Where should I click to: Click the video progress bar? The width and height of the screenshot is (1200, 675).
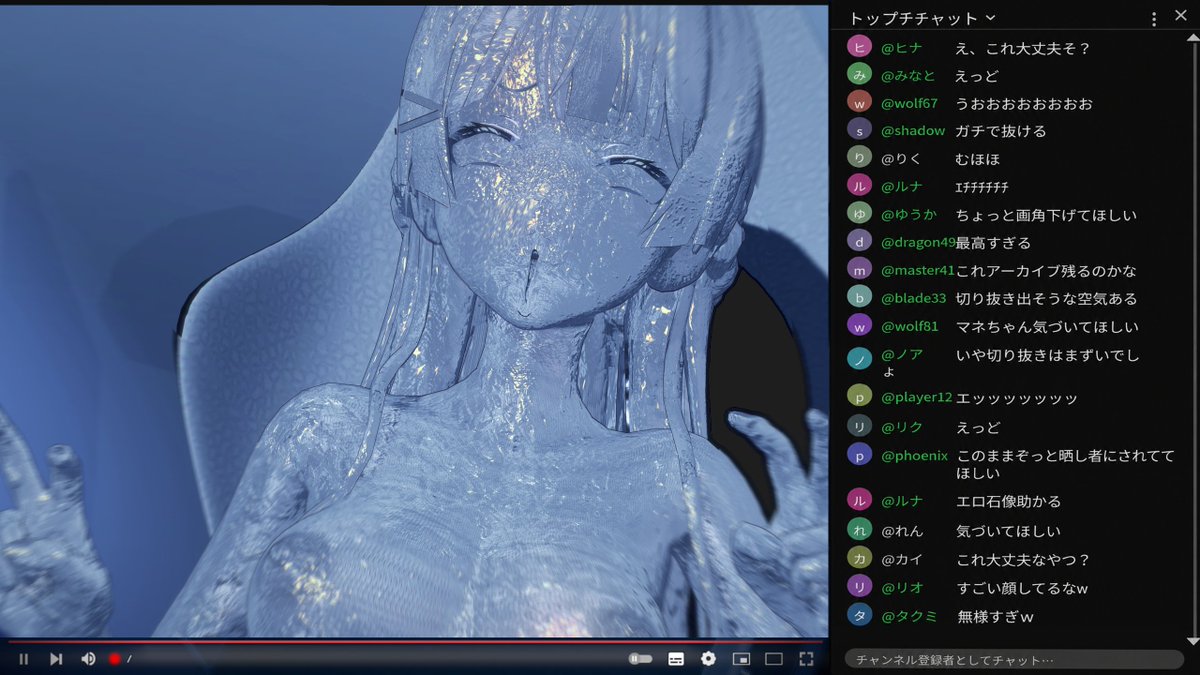click(415, 641)
